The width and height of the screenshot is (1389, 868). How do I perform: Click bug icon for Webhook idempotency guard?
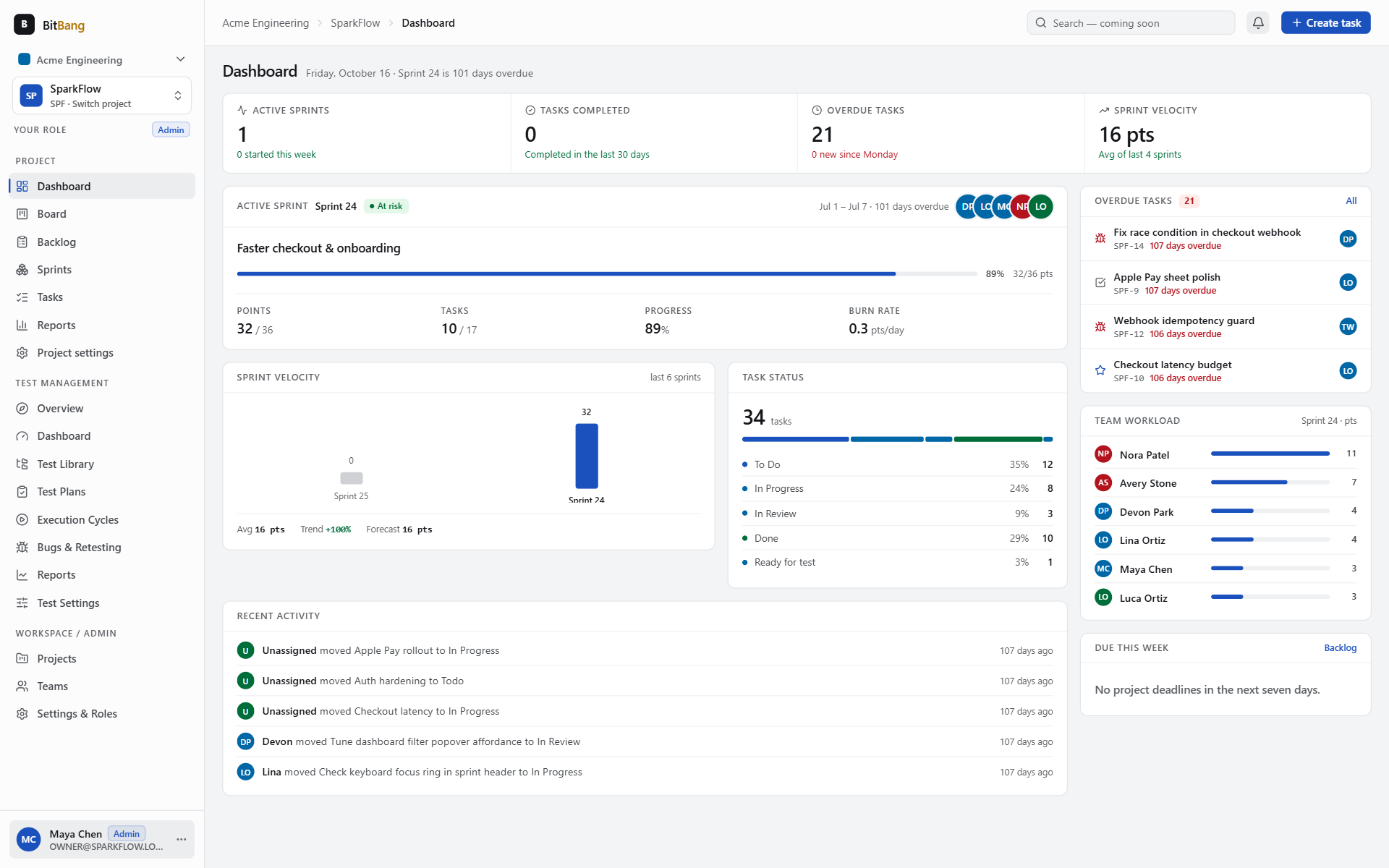(x=1100, y=327)
